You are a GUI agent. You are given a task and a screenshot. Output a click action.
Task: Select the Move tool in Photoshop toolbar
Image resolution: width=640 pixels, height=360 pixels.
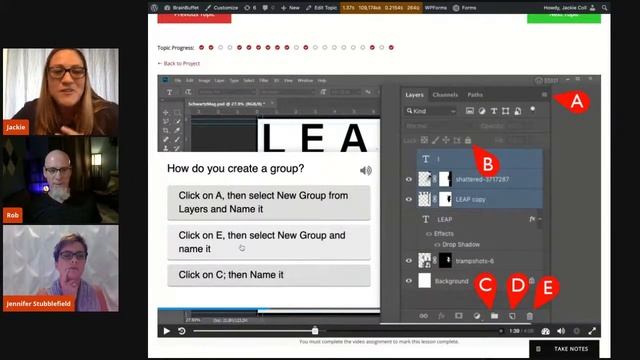[166, 112]
